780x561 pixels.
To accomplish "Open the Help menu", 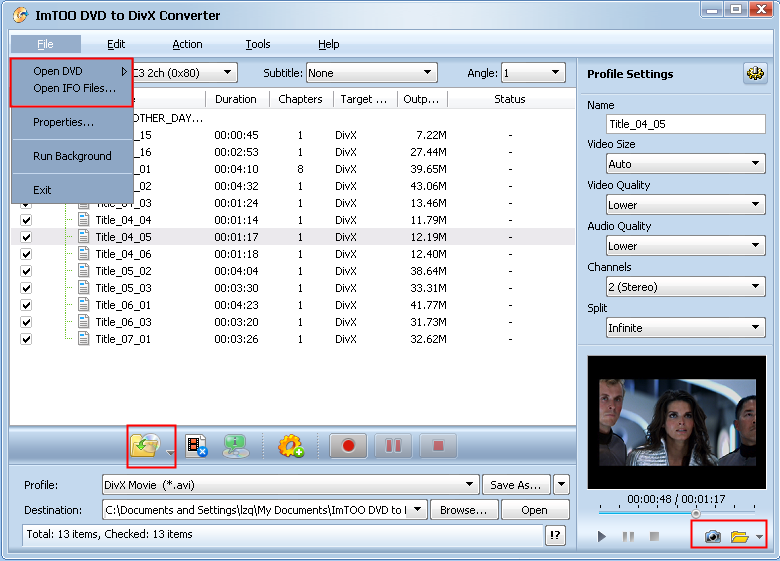I will pyautogui.click(x=328, y=44).
